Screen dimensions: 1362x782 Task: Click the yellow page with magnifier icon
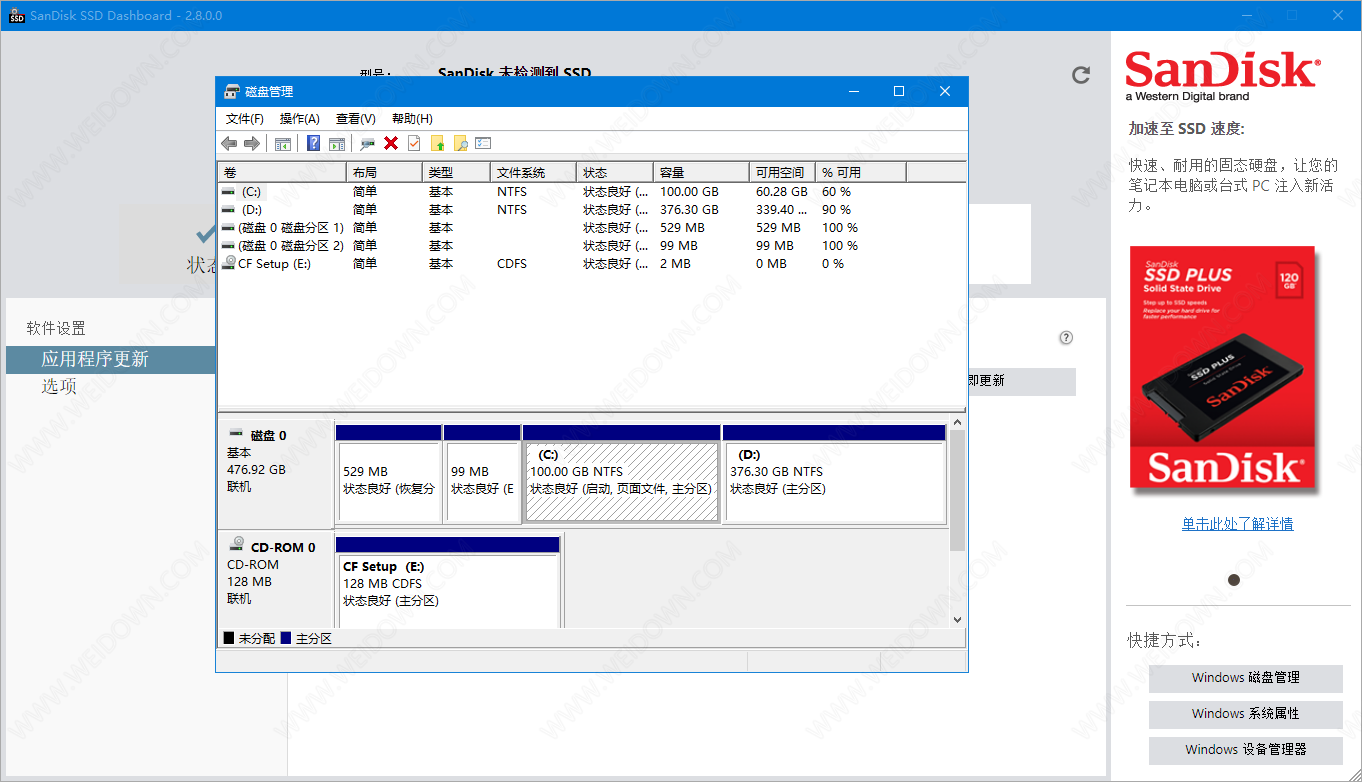click(x=460, y=143)
